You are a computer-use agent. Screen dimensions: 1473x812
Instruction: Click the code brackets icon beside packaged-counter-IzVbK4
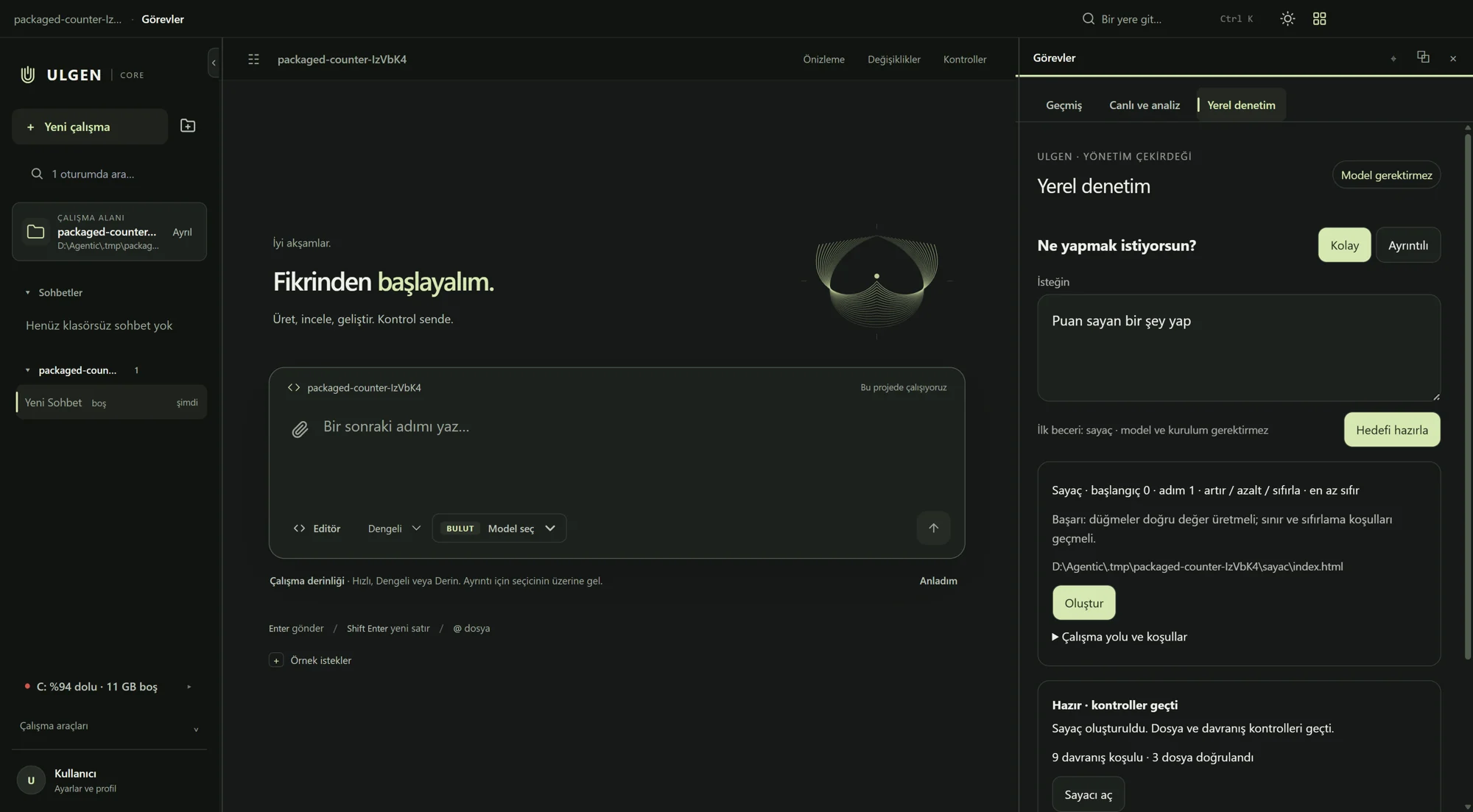click(x=294, y=387)
